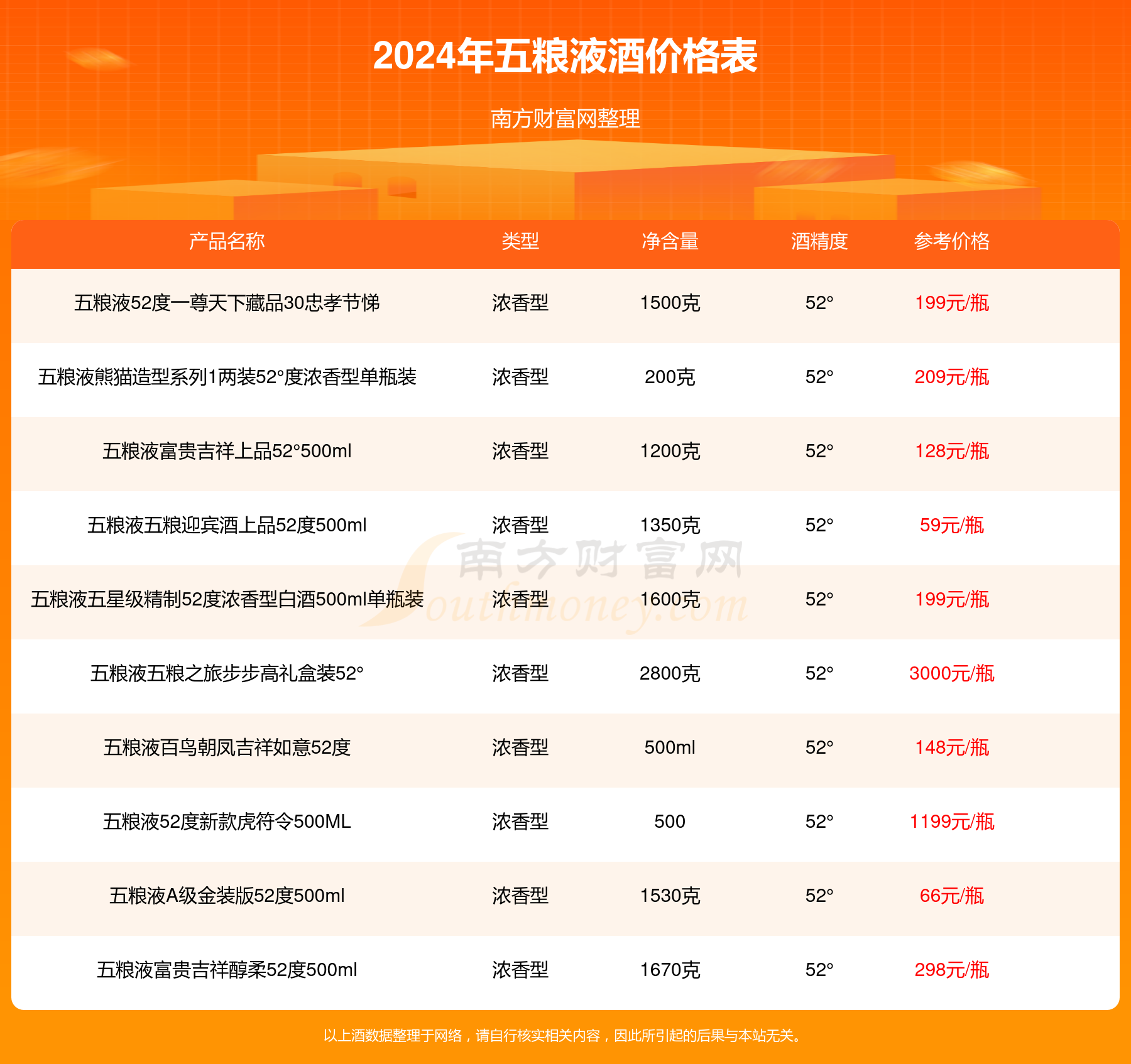This screenshot has width=1131, height=1064.
Task: Click net content 1500克
Action: [670, 303]
